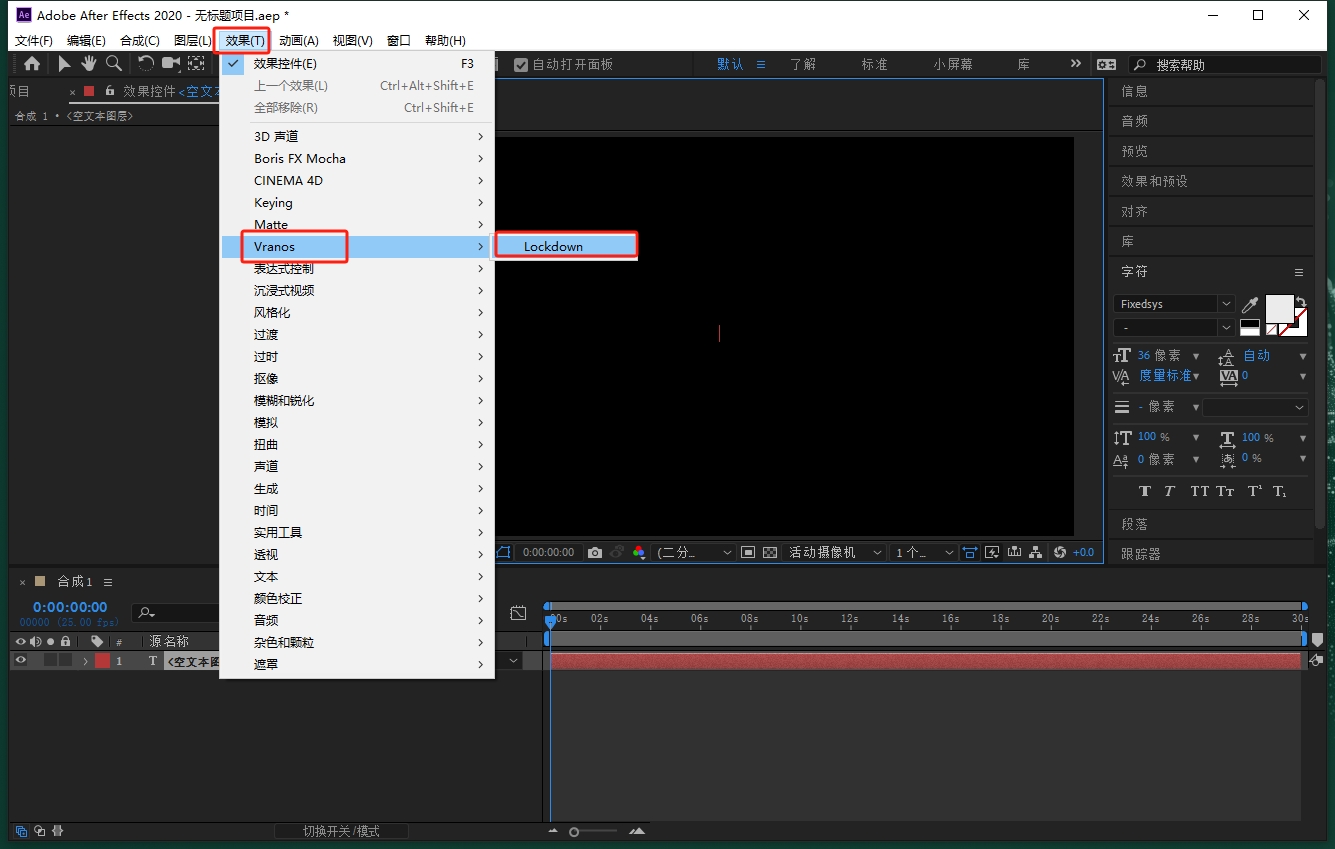1335x849 pixels.
Task: Open the 动画(A) menu
Action: [298, 41]
